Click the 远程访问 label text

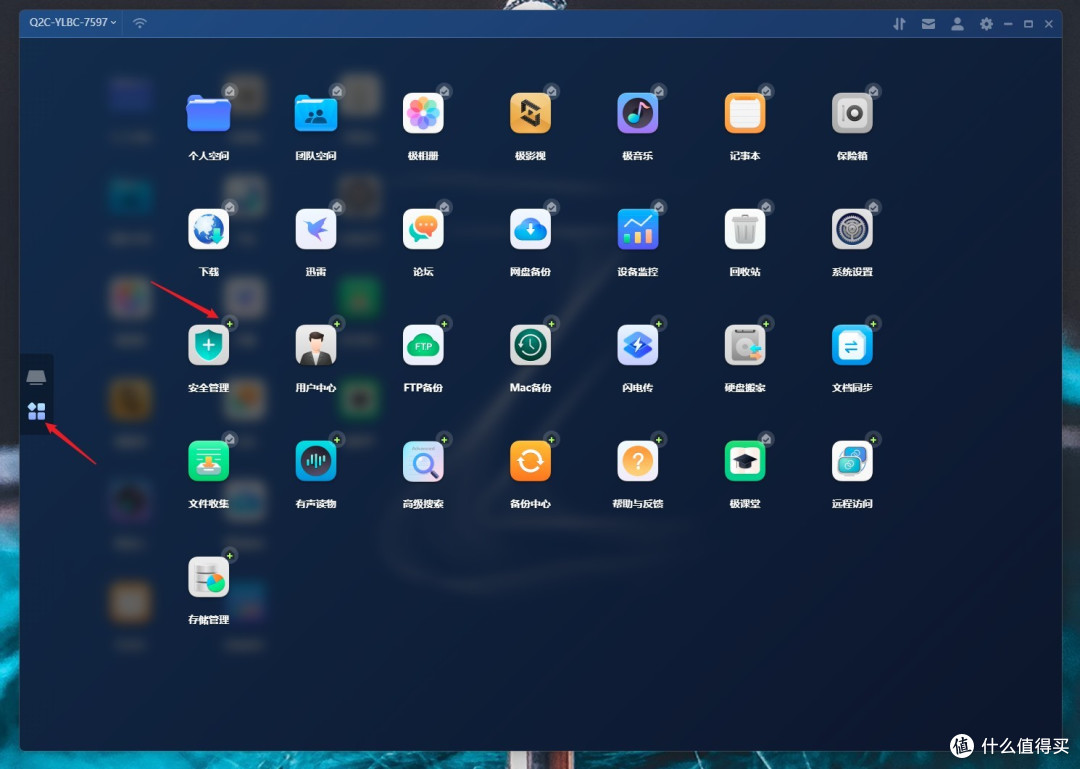tap(853, 504)
